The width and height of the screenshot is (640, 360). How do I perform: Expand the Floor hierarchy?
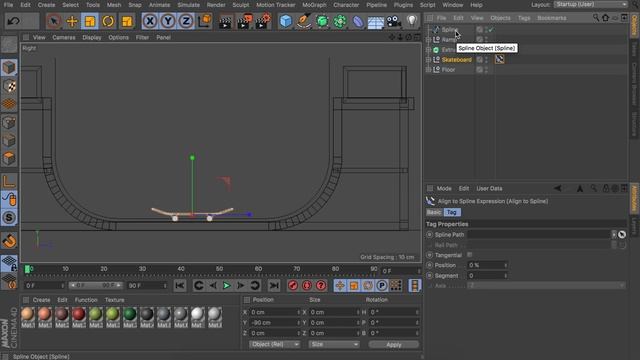tap(428, 70)
